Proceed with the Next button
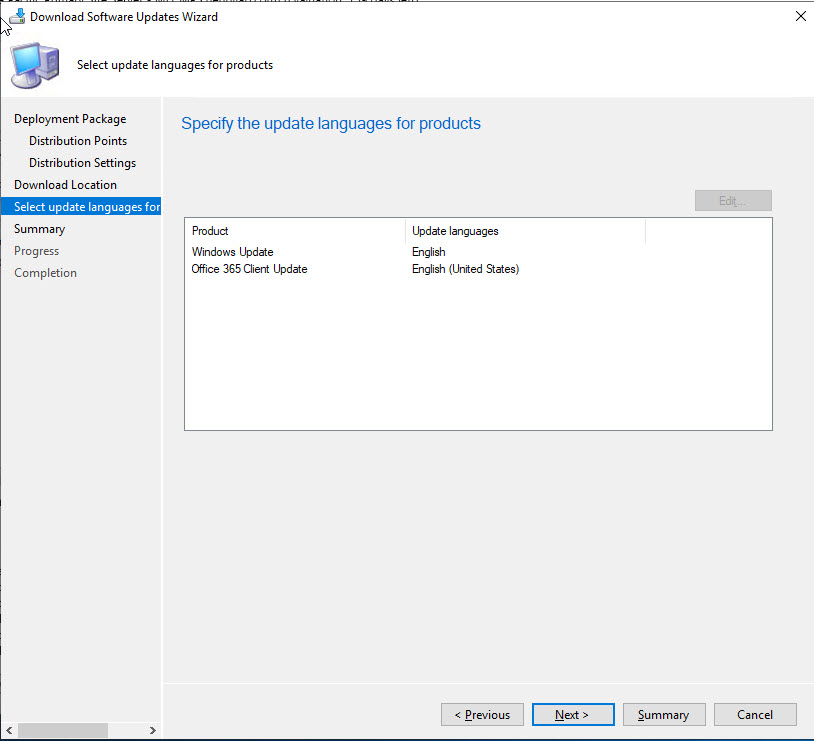Viewport: 814px width, 741px height. 572,715
